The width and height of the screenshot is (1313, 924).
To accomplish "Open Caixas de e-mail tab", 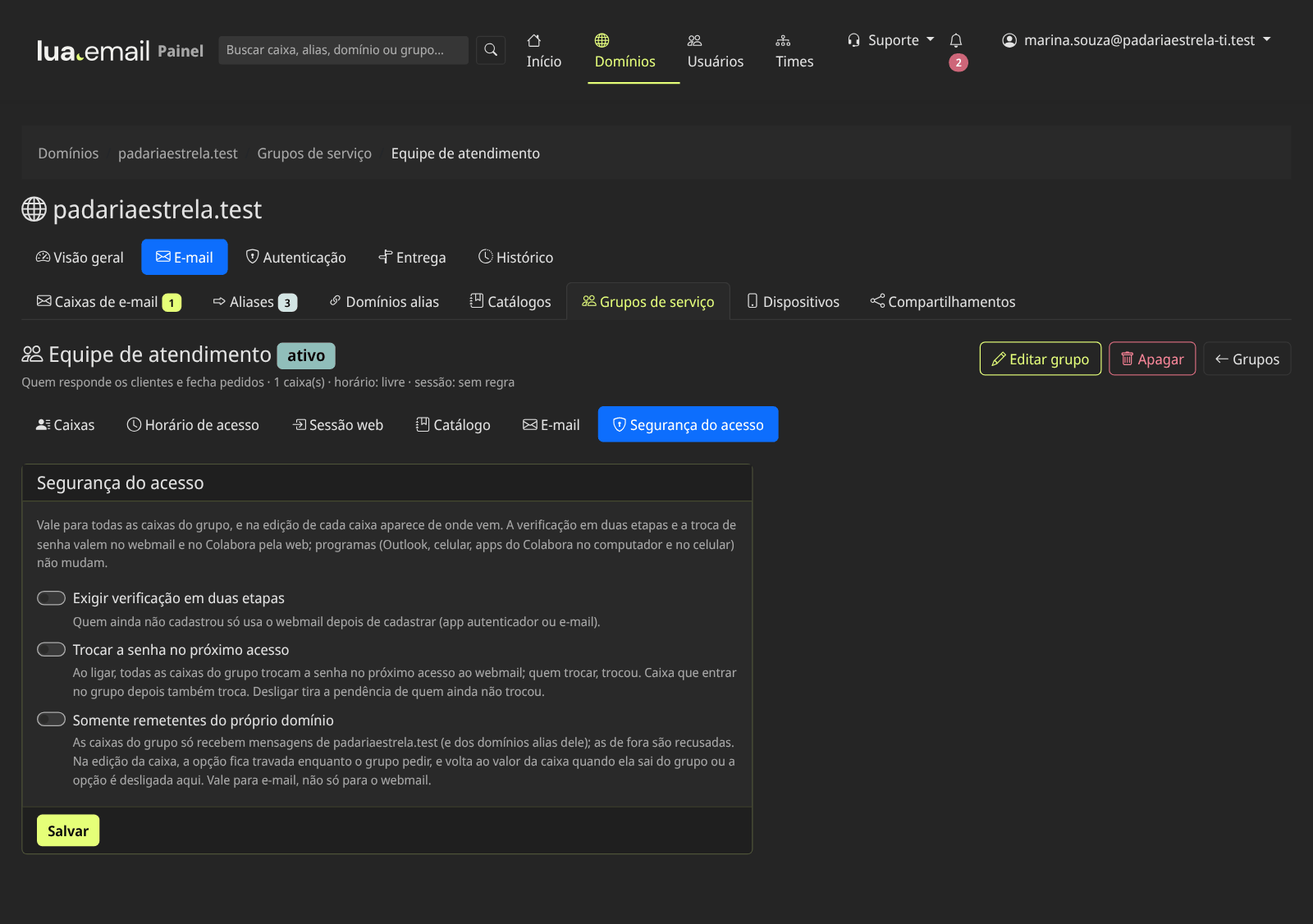I will [109, 302].
